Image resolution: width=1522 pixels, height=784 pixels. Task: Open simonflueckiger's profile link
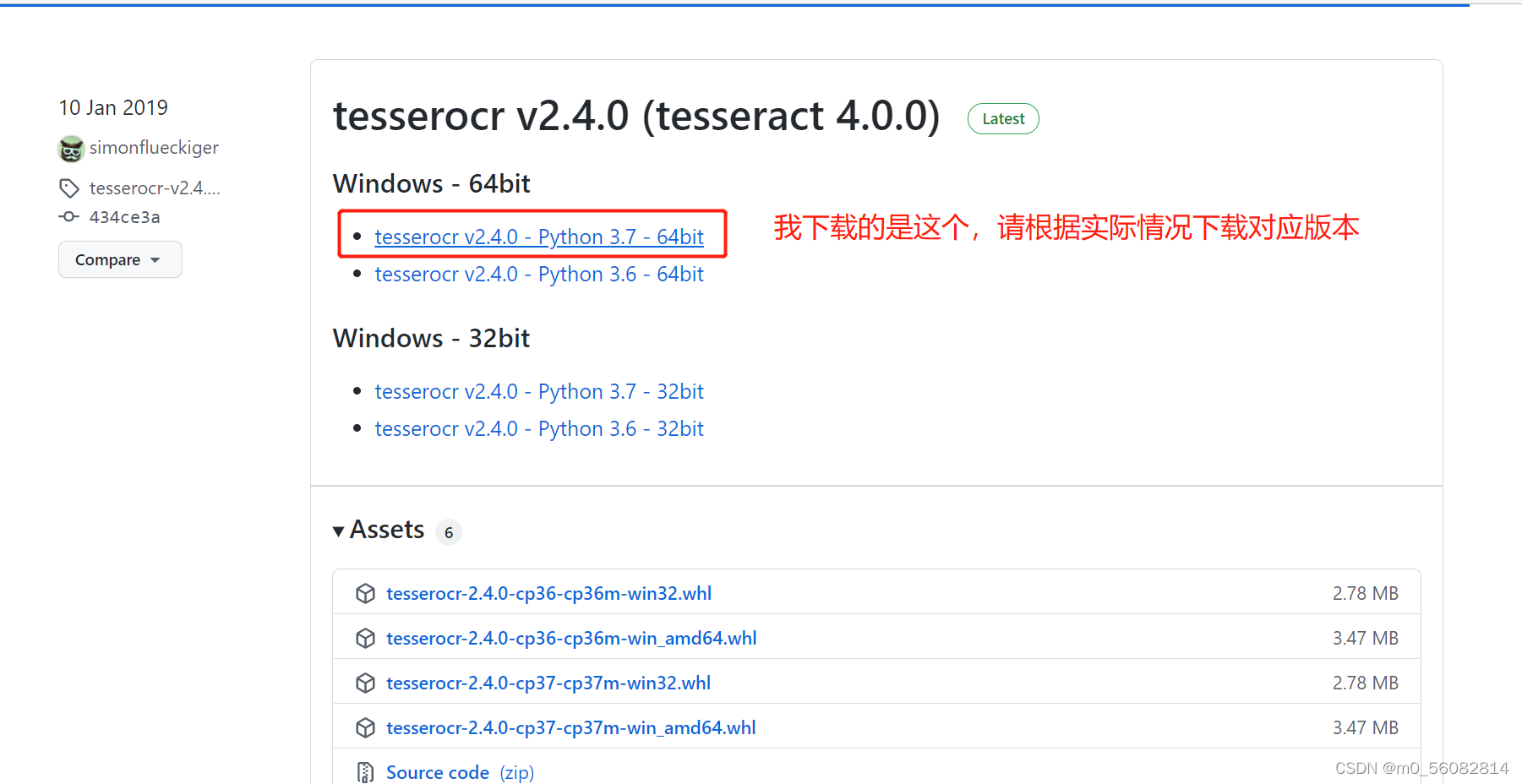(x=154, y=148)
